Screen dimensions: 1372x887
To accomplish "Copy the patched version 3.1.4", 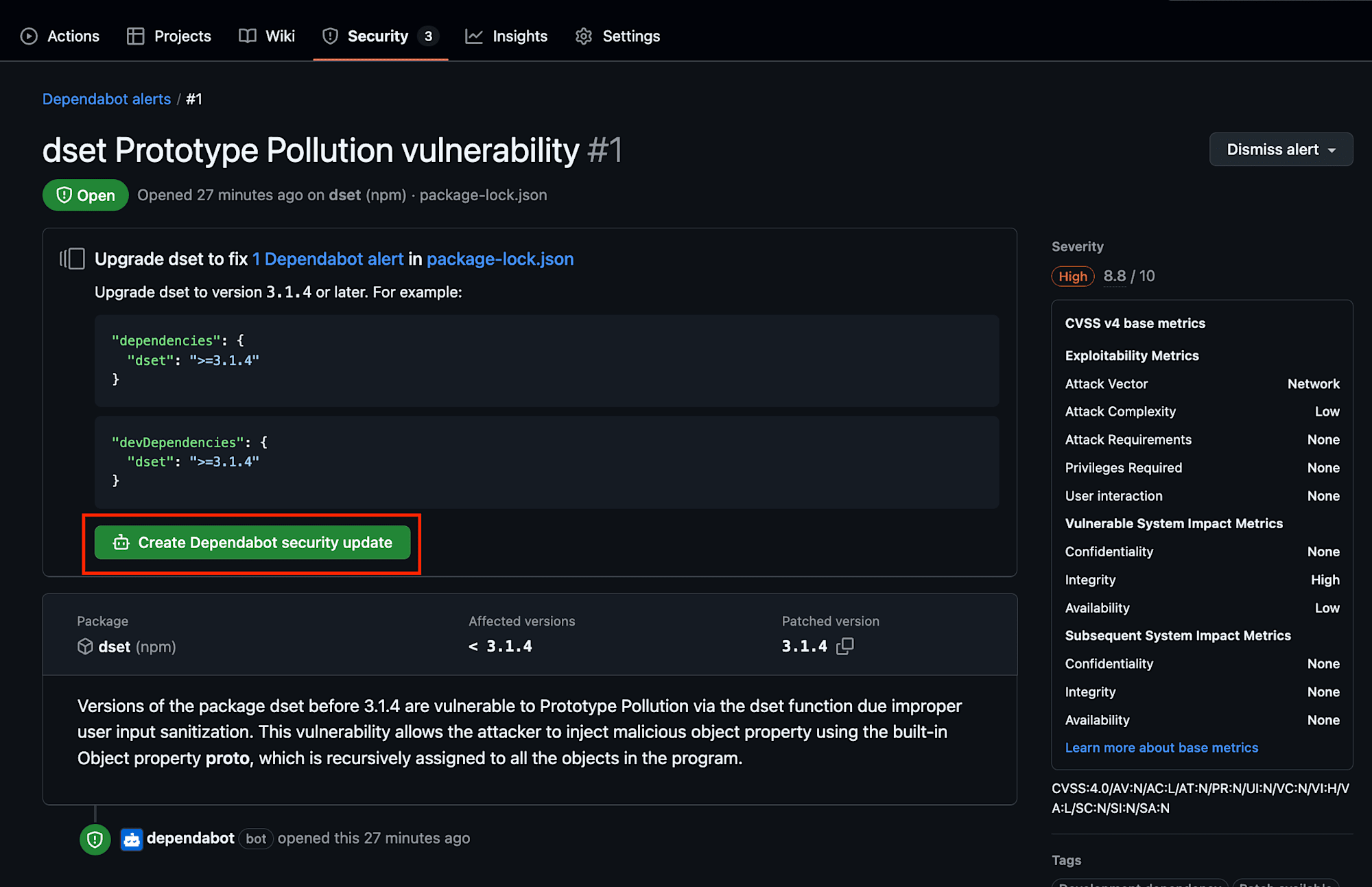I will [x=845, y=646].
